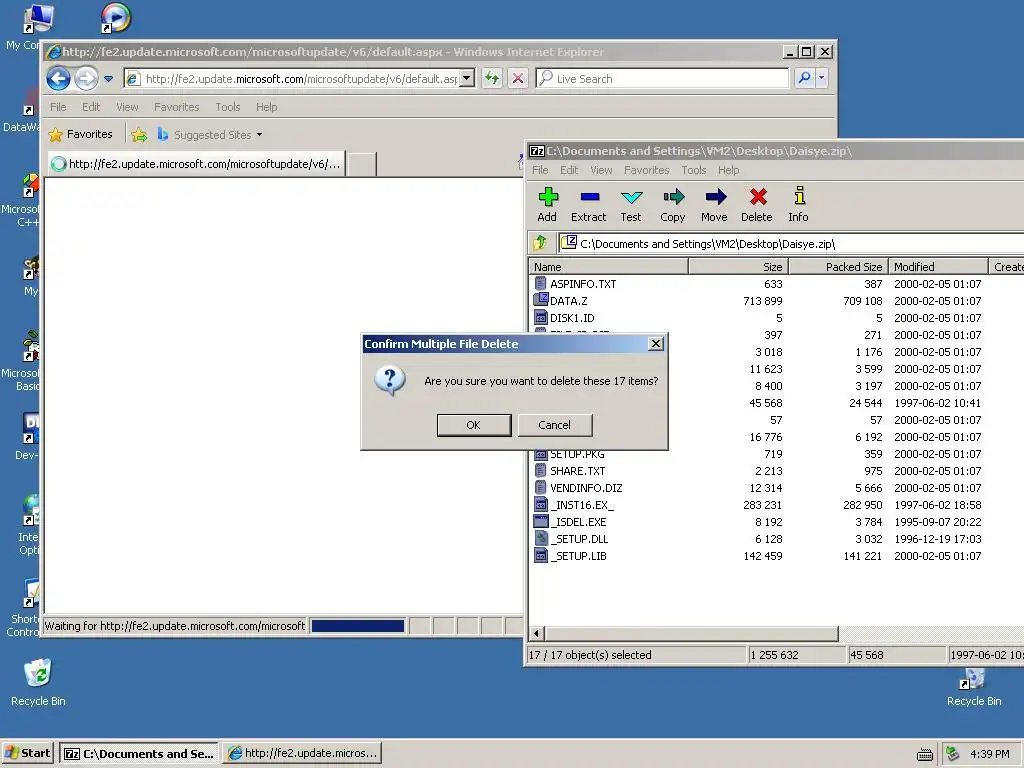The image size is (1024, 768).
Task: Cancel the multiple file delete dialog
Action: tap(554, 425)
